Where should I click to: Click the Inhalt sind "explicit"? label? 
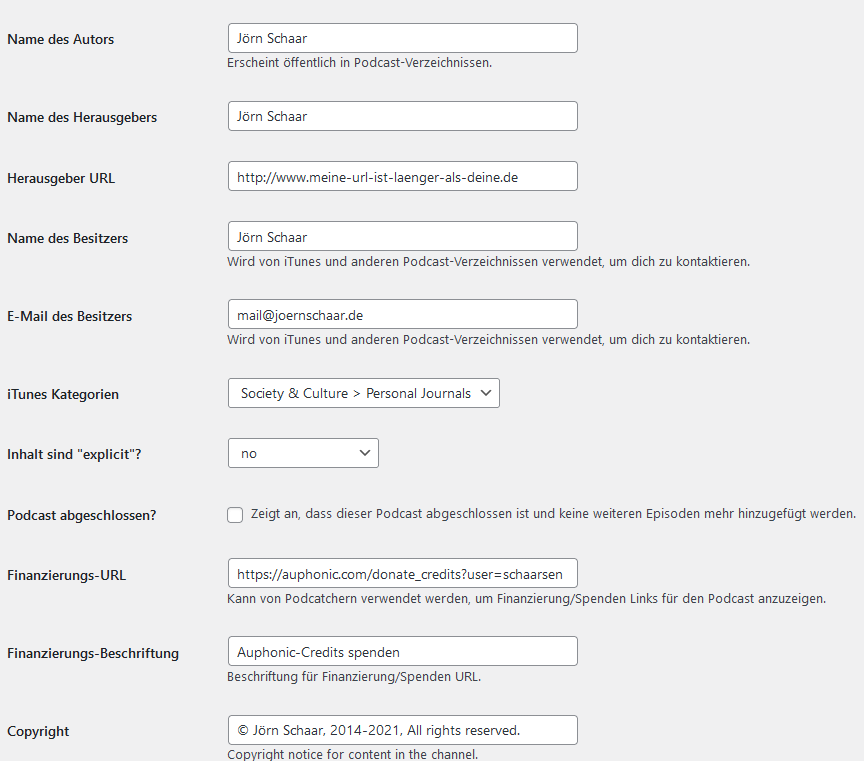point(74,454)
